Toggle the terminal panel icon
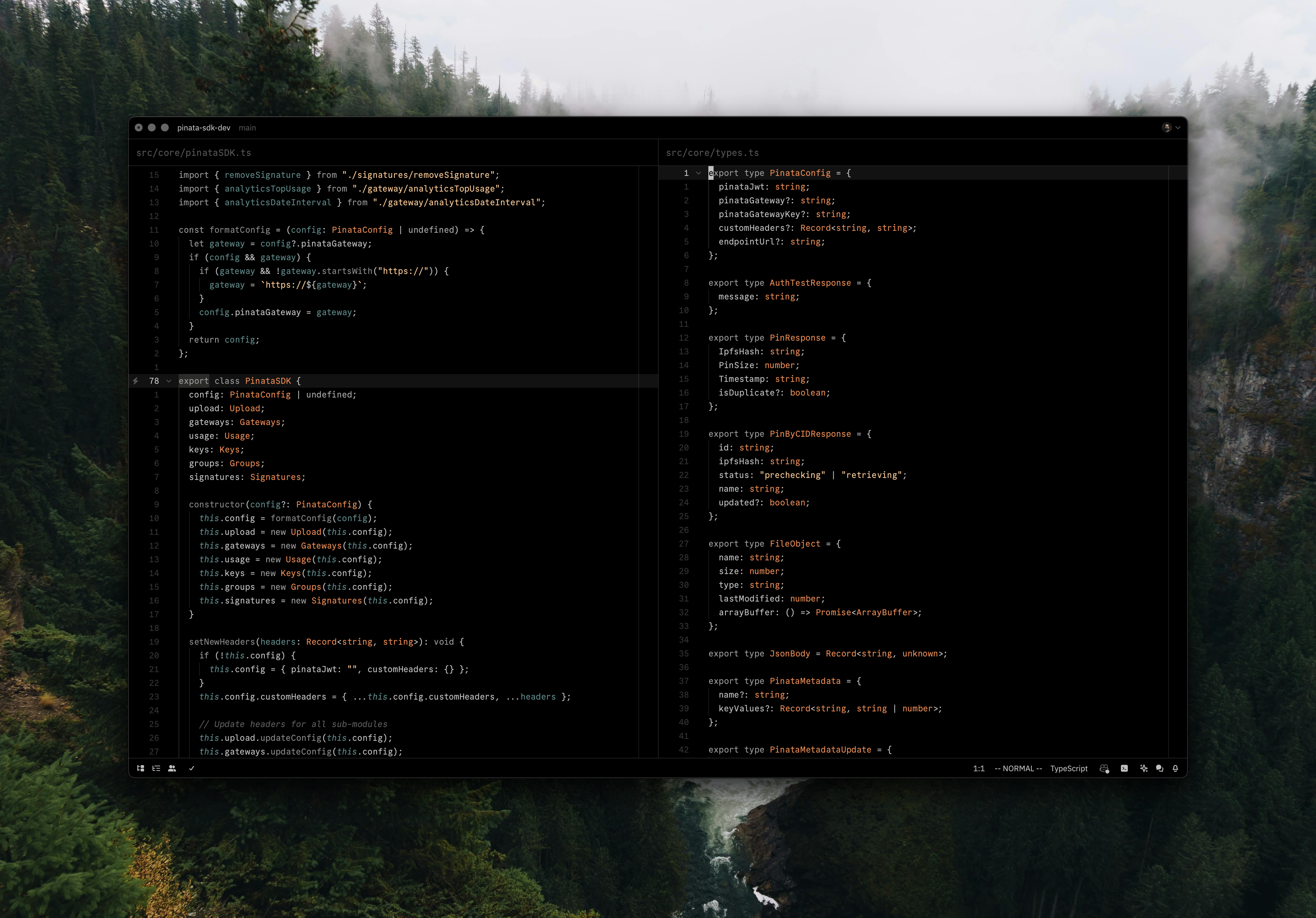Viewport: 1316px width, 918px height. (1124, 769)
